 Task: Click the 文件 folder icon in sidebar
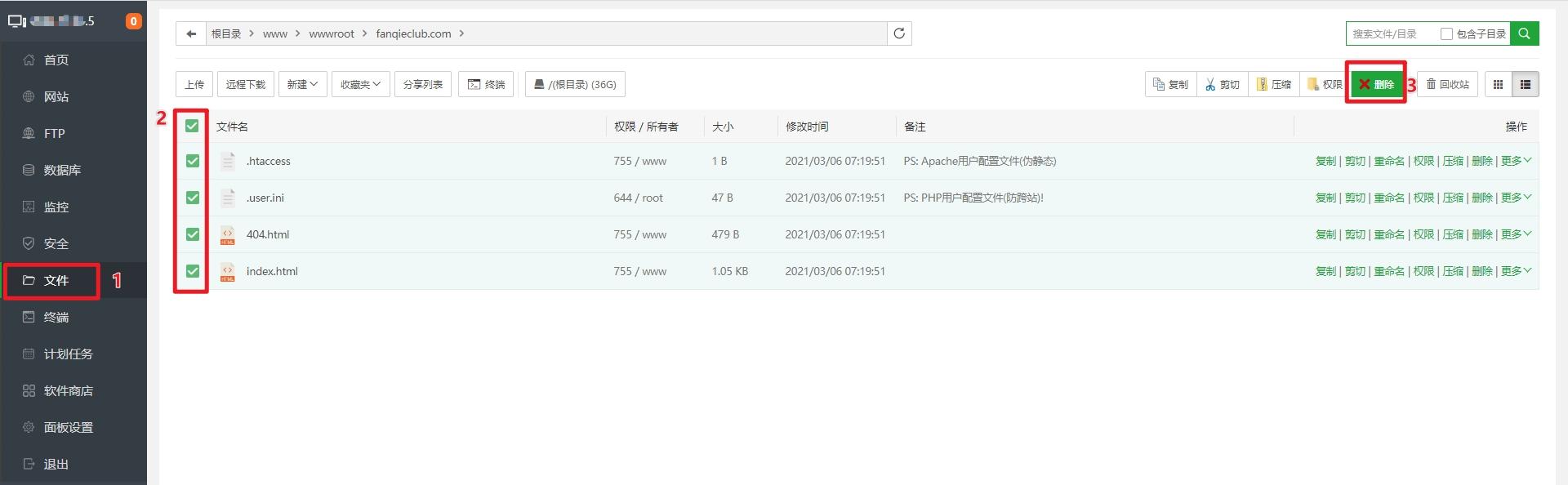(29, 280)
